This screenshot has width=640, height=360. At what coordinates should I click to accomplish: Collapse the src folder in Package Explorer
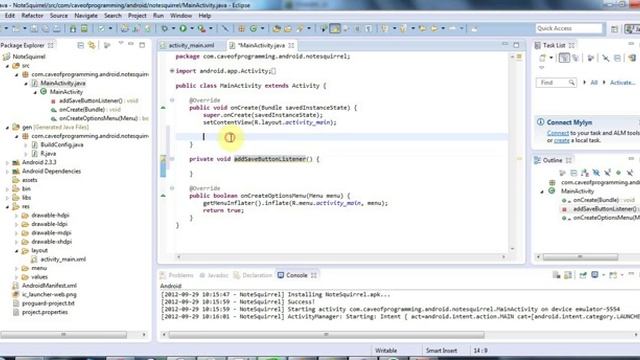(x=7, y=66)
